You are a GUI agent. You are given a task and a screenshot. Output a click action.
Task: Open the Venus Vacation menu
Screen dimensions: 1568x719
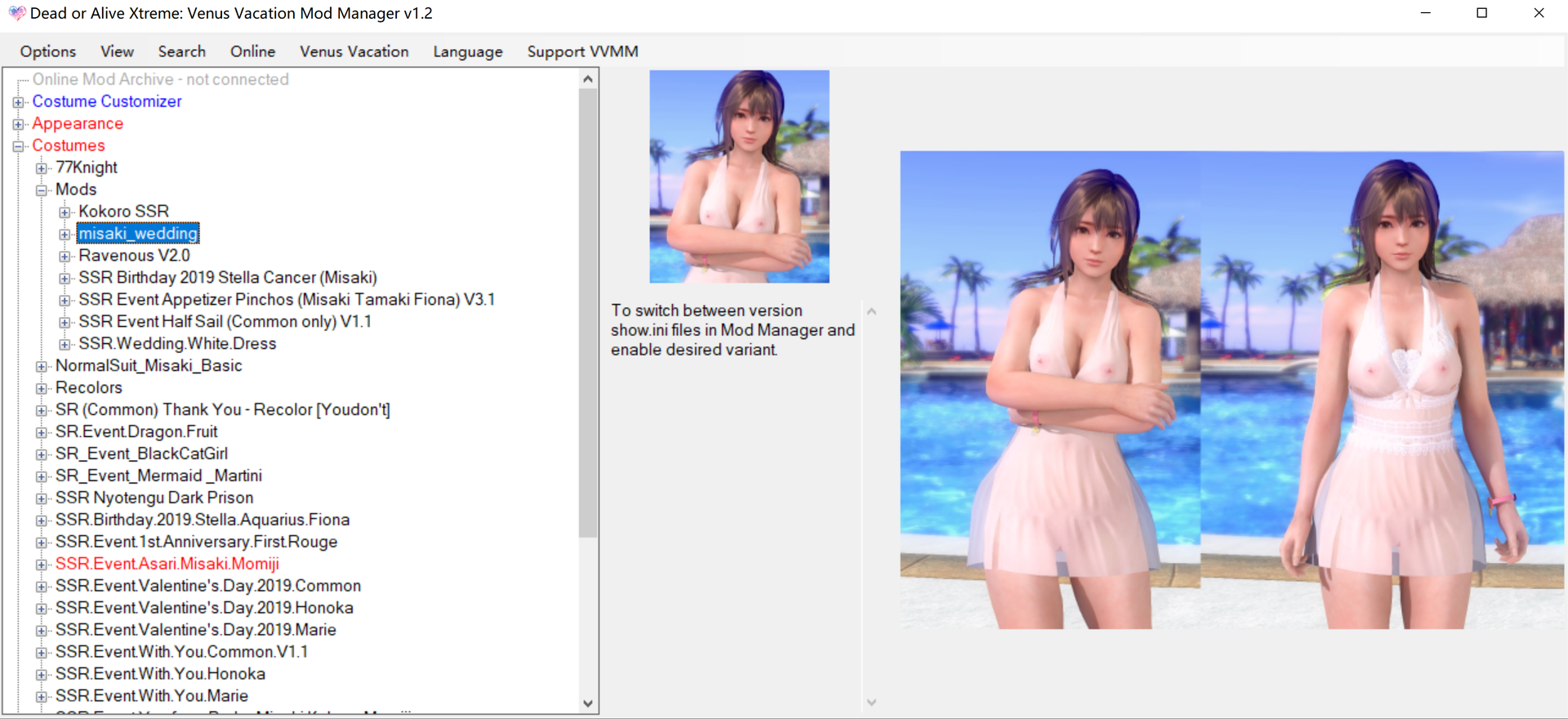click(354, 51)
